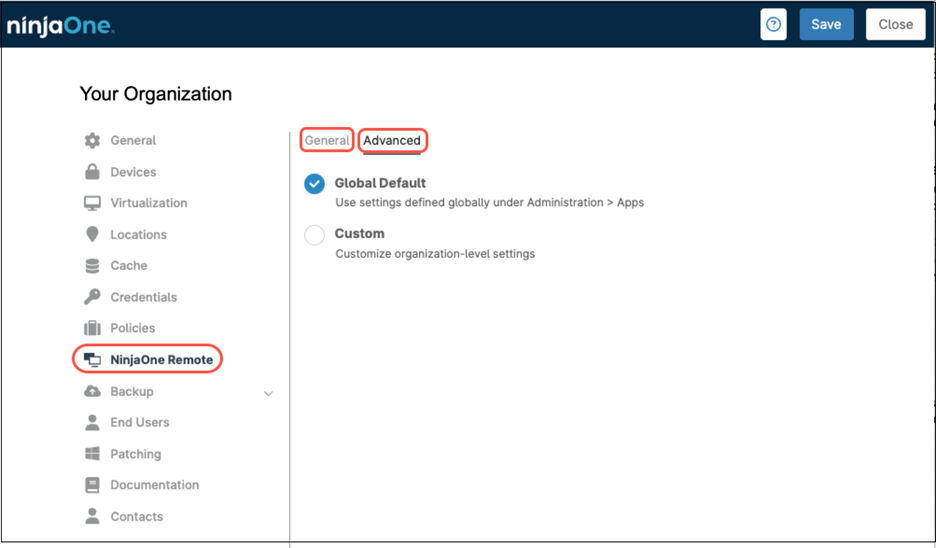
Task: Click the Patching Windows icon
Action: pyautogui.click(x=93, y=454)
